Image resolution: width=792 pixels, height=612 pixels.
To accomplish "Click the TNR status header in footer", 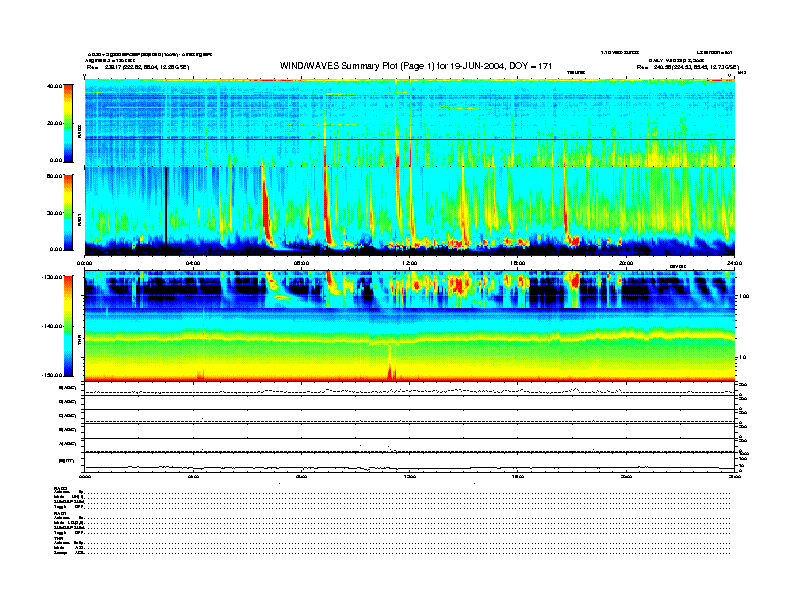I will point(59,539).
